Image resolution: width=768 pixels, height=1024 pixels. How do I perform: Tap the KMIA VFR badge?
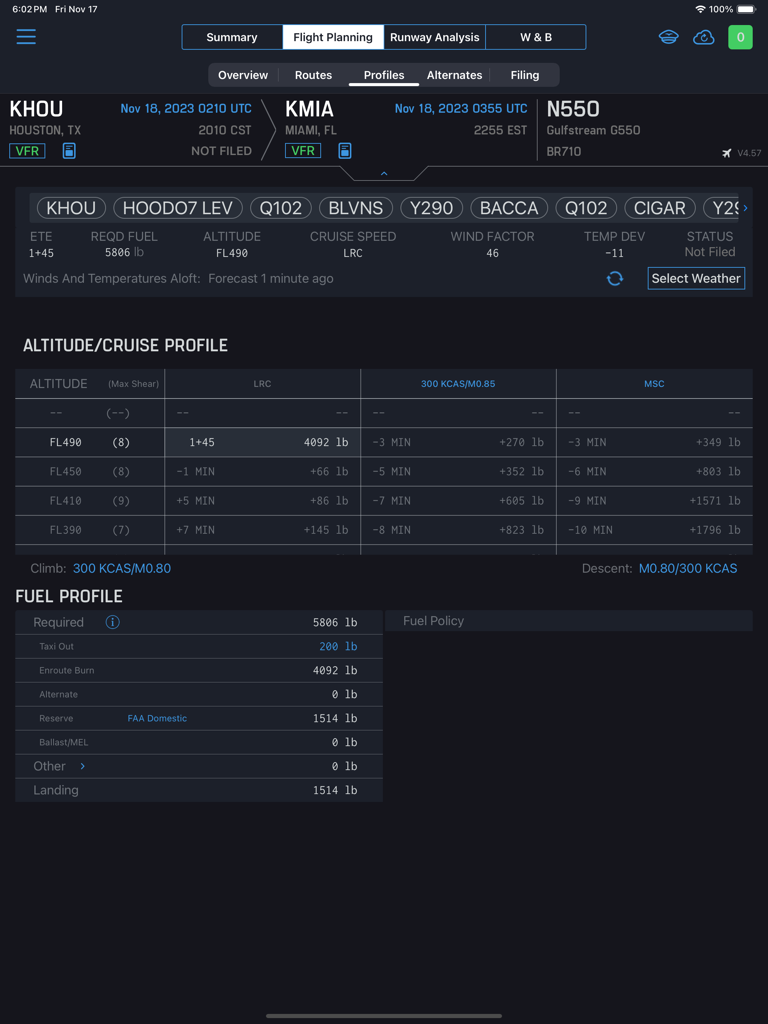point(303,152)
